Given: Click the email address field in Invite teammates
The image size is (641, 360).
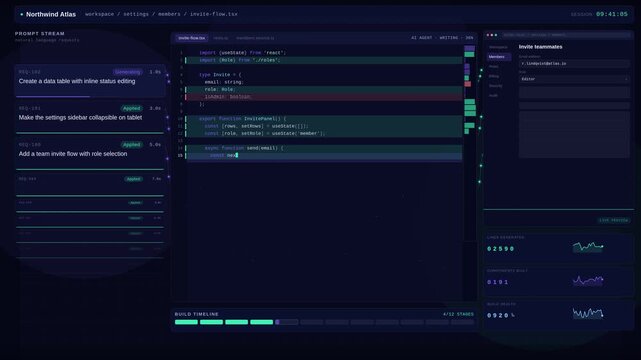Looking at the screenshot, I should pos(574,64).
